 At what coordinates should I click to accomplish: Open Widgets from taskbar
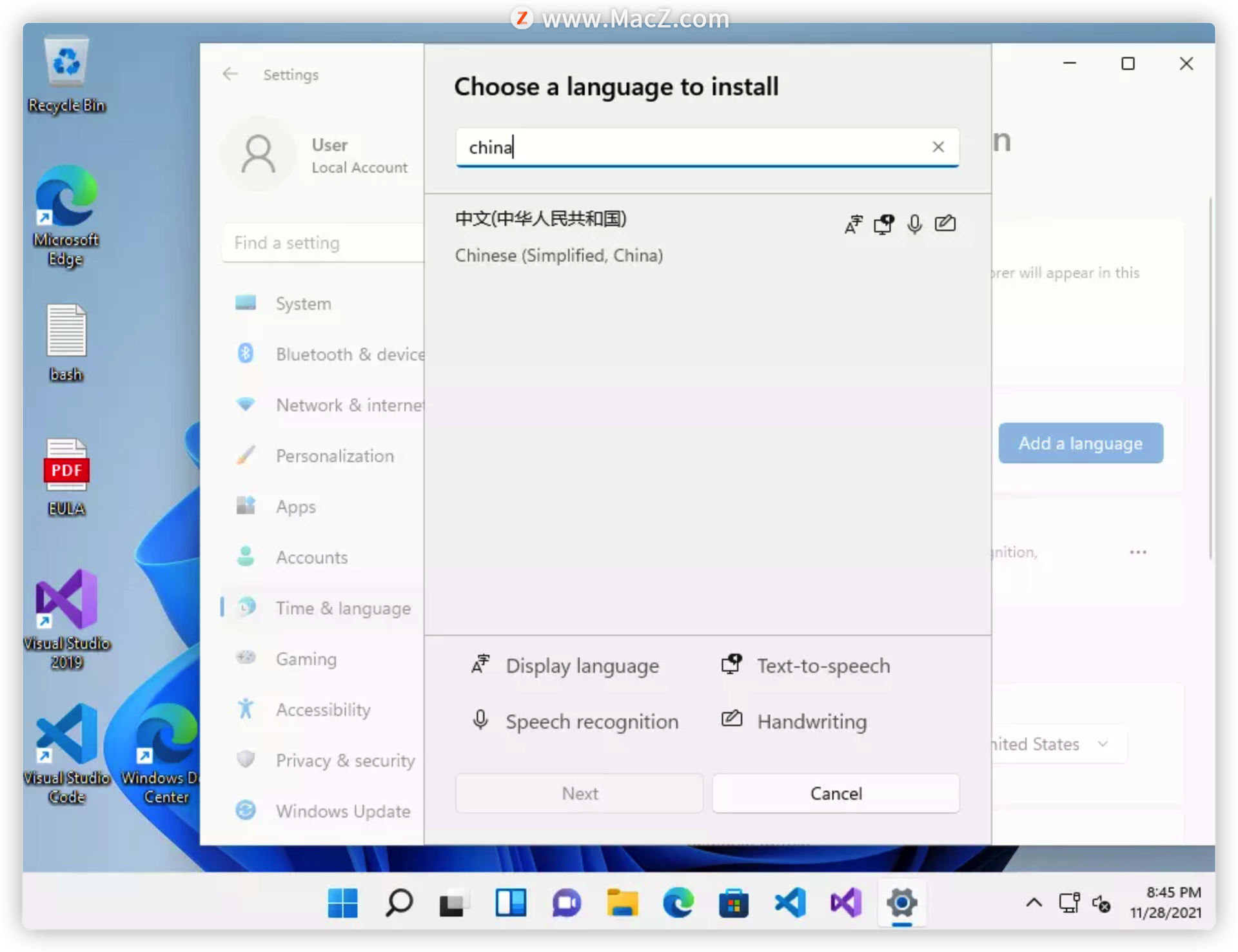[510, 902]
